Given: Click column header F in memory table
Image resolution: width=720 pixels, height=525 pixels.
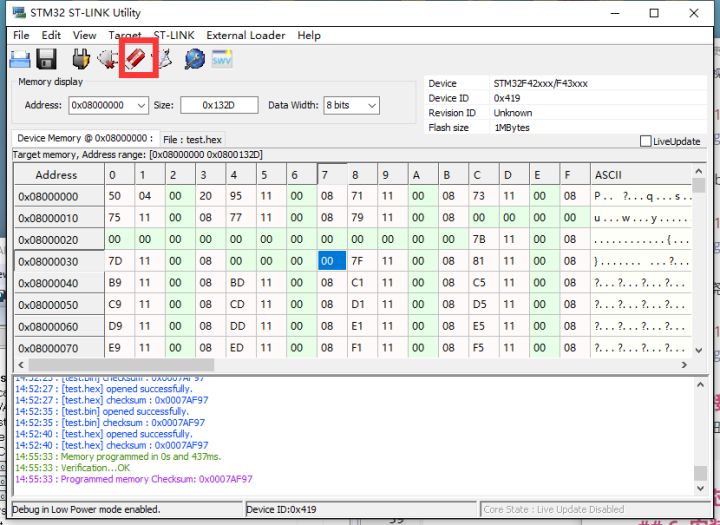Looking at the screenshot, I should click(574, 175).
